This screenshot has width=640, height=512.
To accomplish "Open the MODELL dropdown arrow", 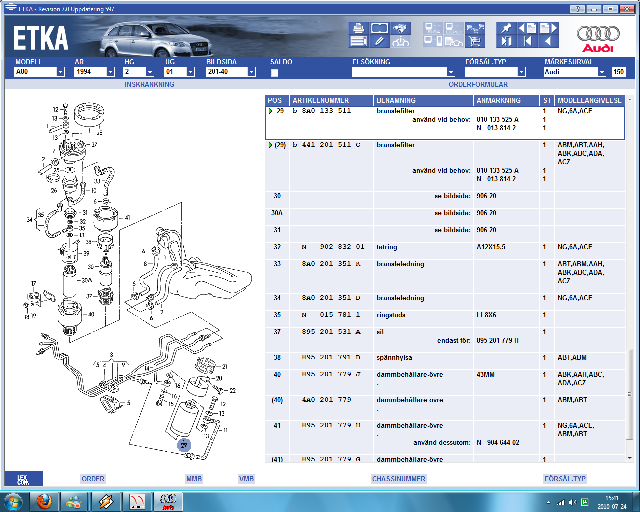I will [60, 72].
